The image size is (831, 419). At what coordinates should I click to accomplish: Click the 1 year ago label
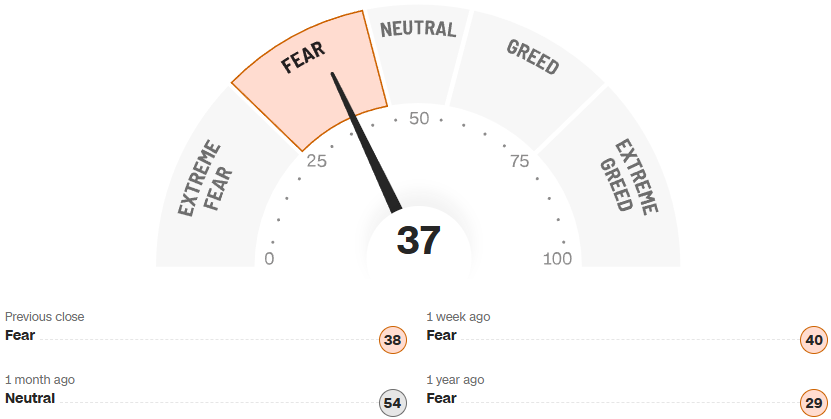(x=456, y=380)
